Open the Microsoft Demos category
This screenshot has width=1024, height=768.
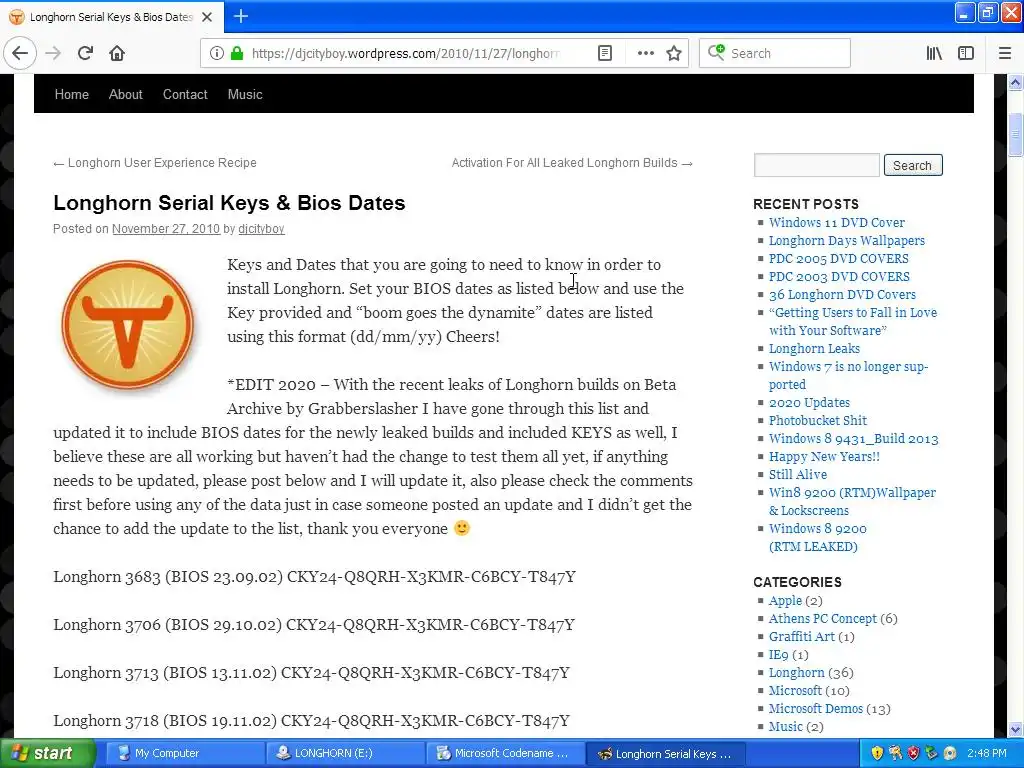tap(816, 709)
